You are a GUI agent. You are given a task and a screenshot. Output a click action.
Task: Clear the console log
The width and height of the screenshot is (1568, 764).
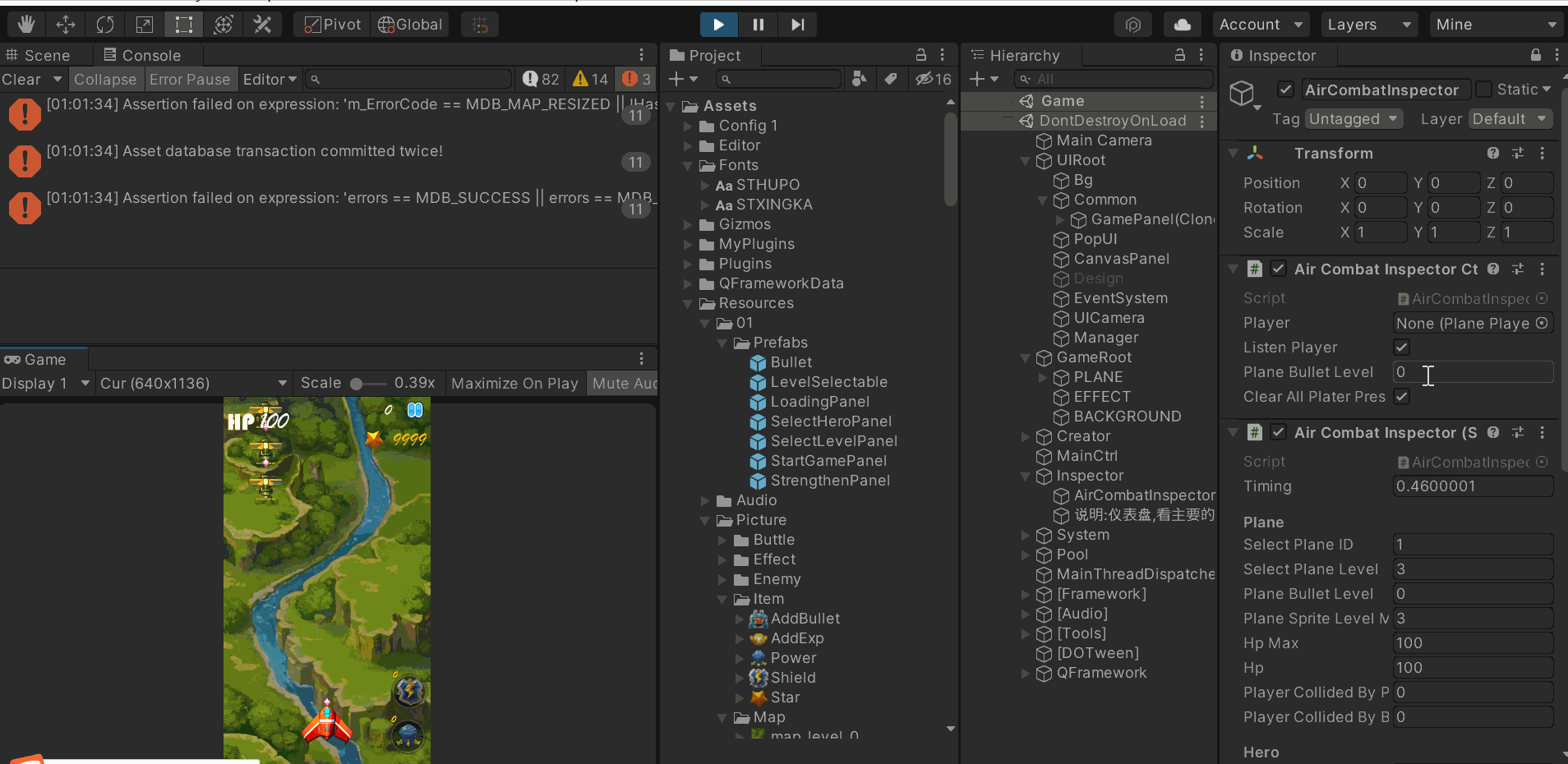point(21,80)
